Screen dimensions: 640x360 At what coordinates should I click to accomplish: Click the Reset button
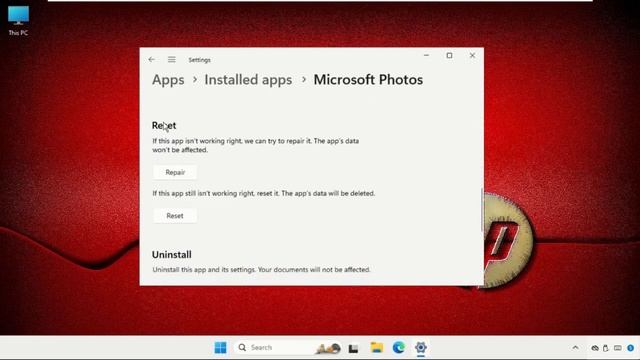[175, 216]
